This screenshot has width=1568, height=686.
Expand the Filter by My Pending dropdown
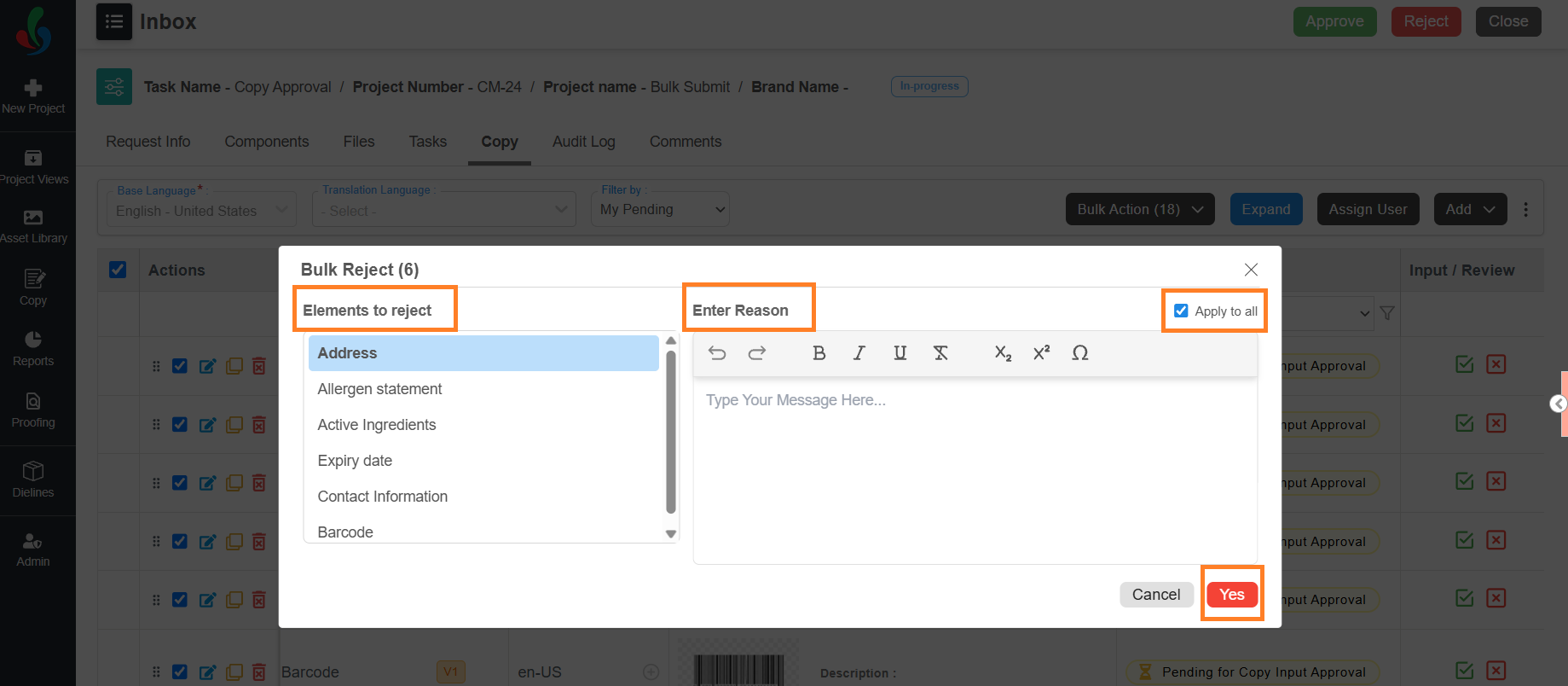[660, 209]
